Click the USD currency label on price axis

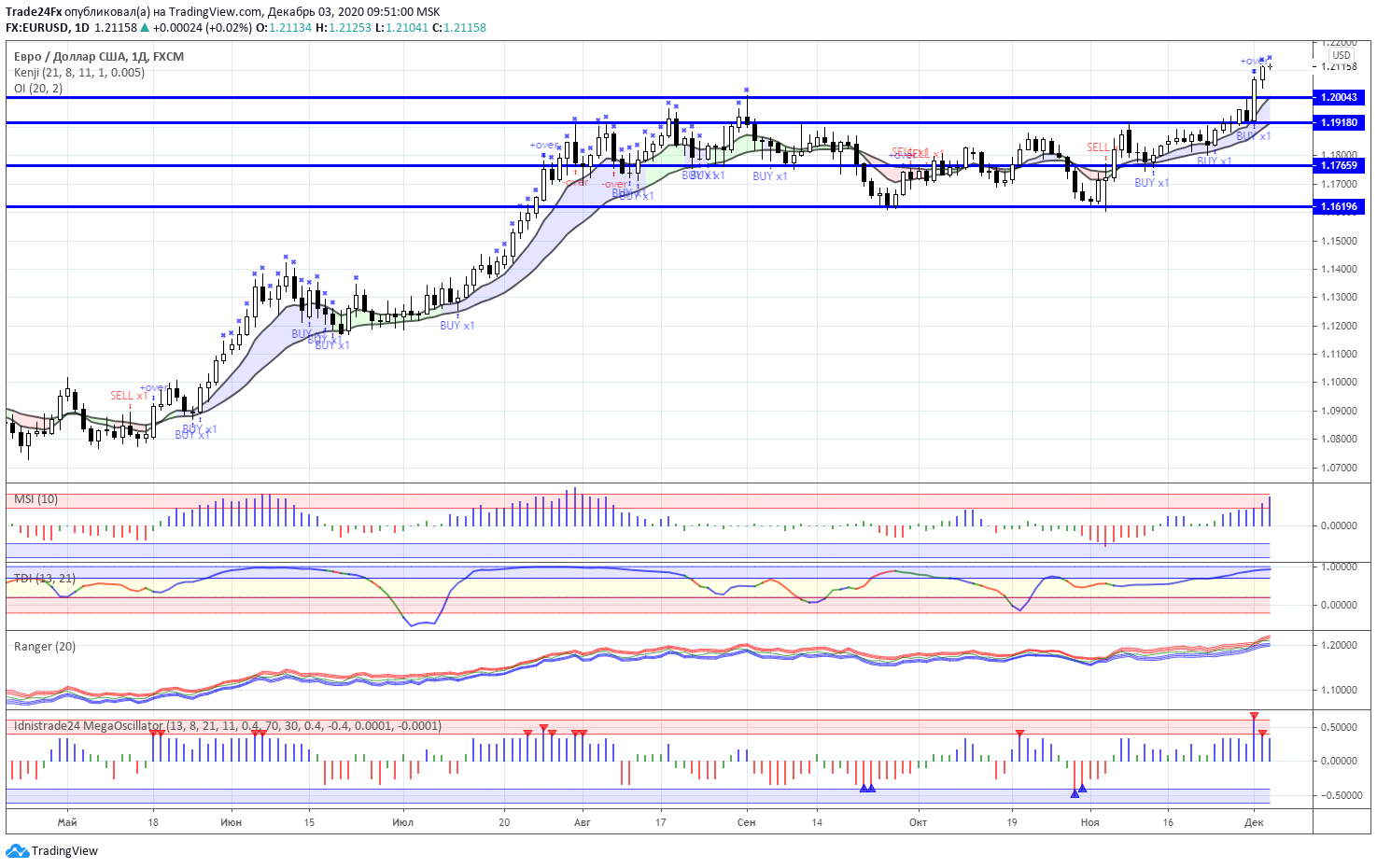click(1342, 55)
